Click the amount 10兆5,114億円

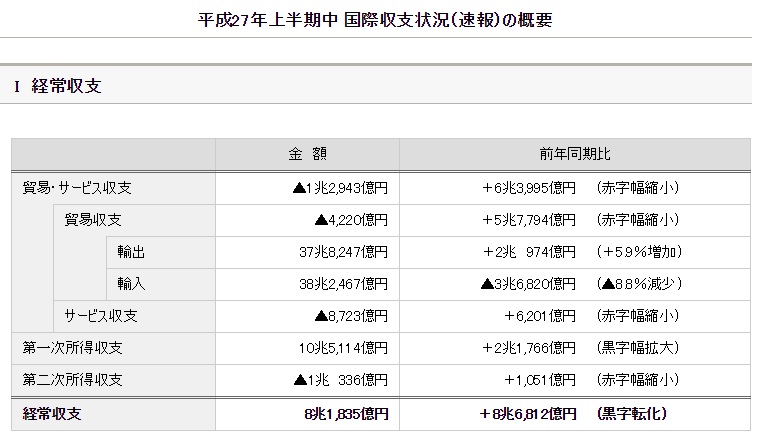[344, 348]
